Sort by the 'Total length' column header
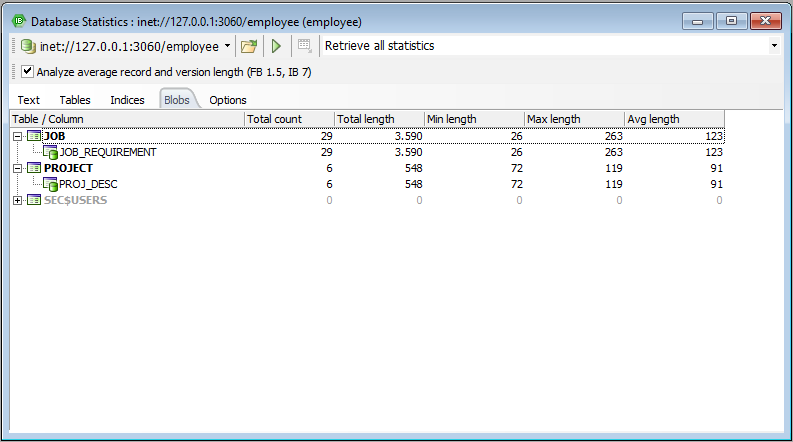Image resolution: width=793 pixels, height=442 pixels. pos(379,119)
